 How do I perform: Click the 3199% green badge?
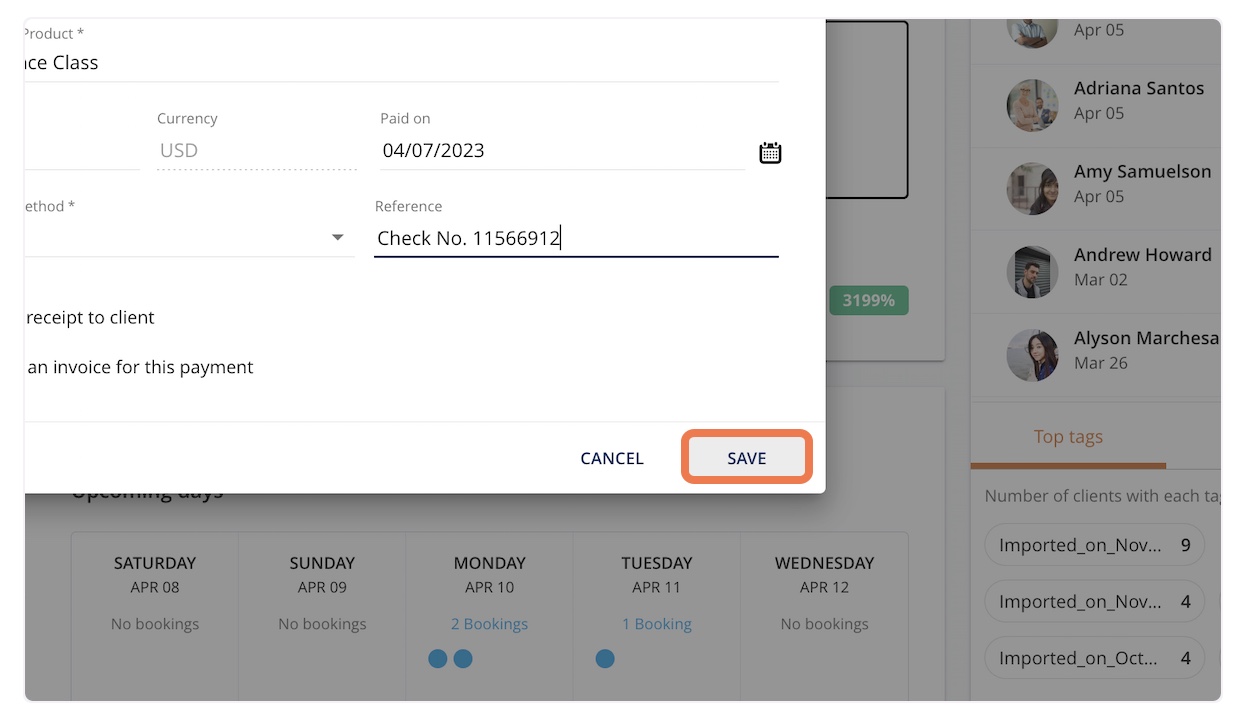868,300
